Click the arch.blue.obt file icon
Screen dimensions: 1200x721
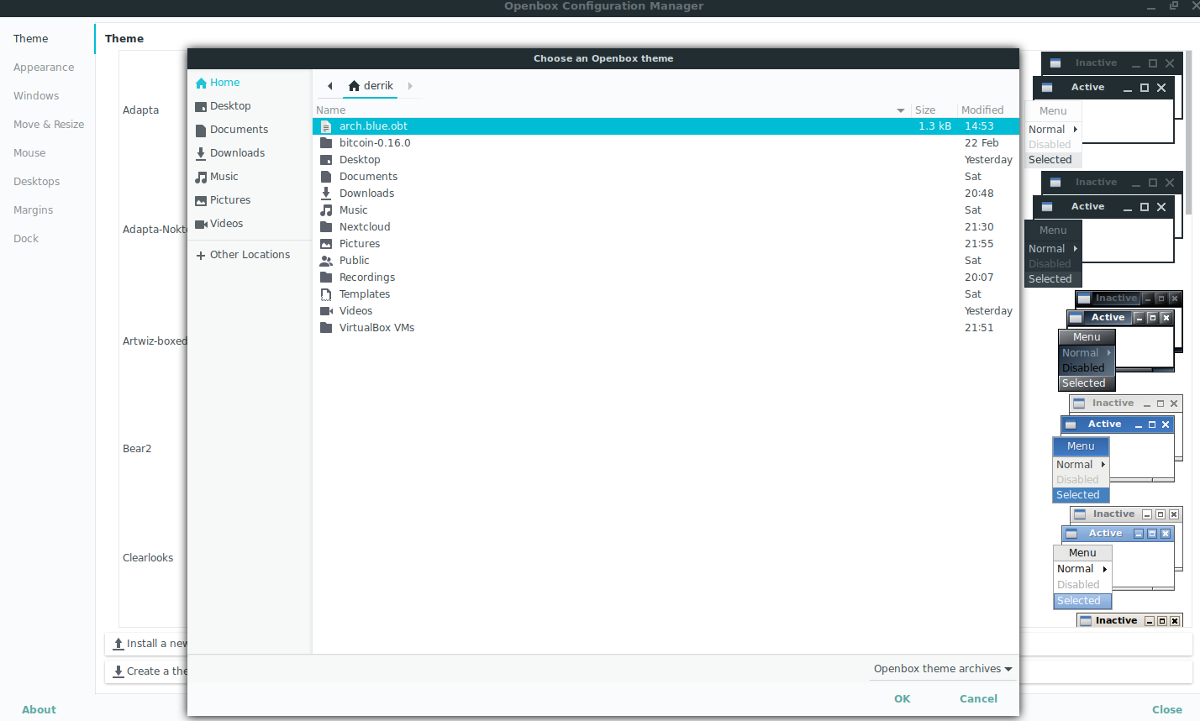(x=326, y=127)
